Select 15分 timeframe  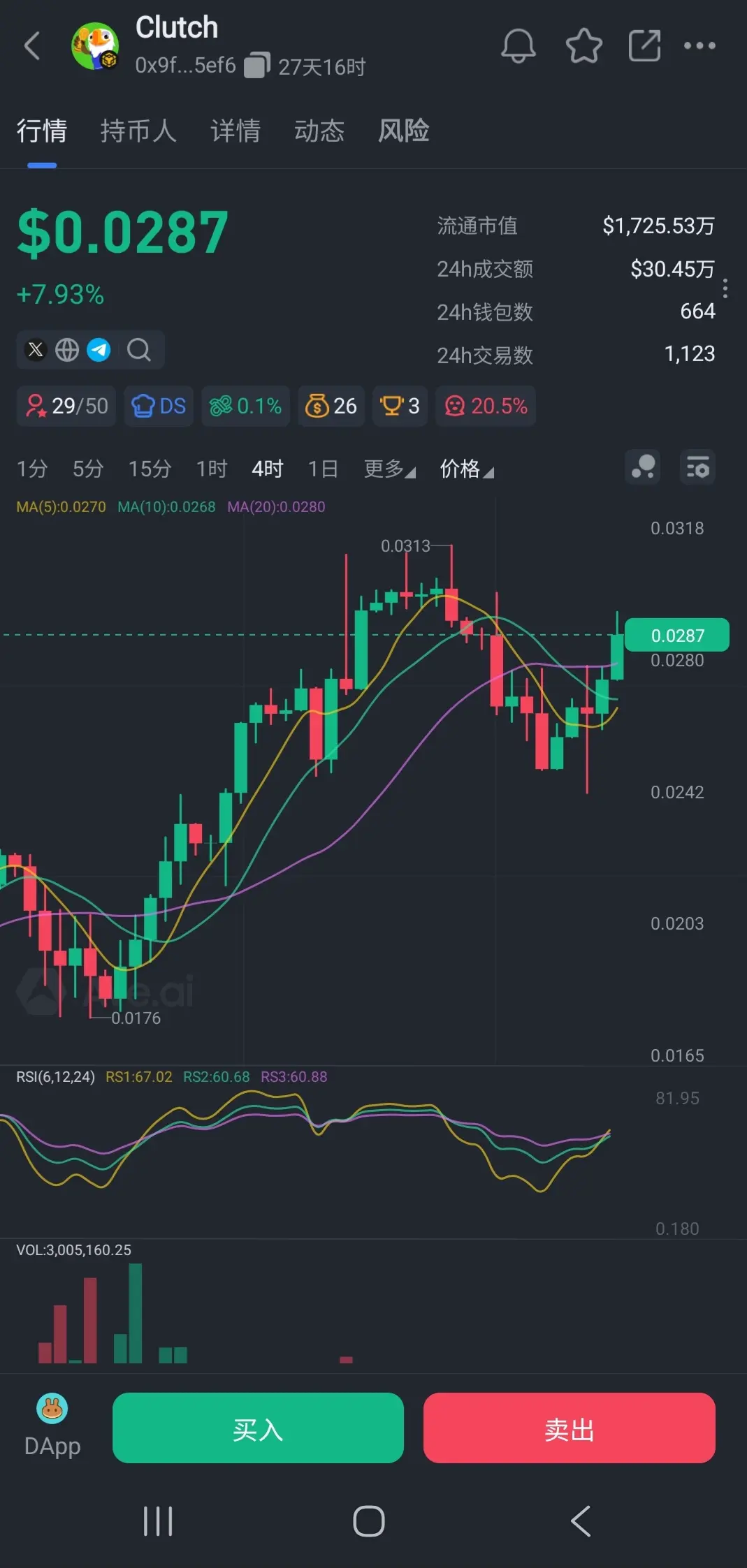pyautogui.click(x=150, y=468)
